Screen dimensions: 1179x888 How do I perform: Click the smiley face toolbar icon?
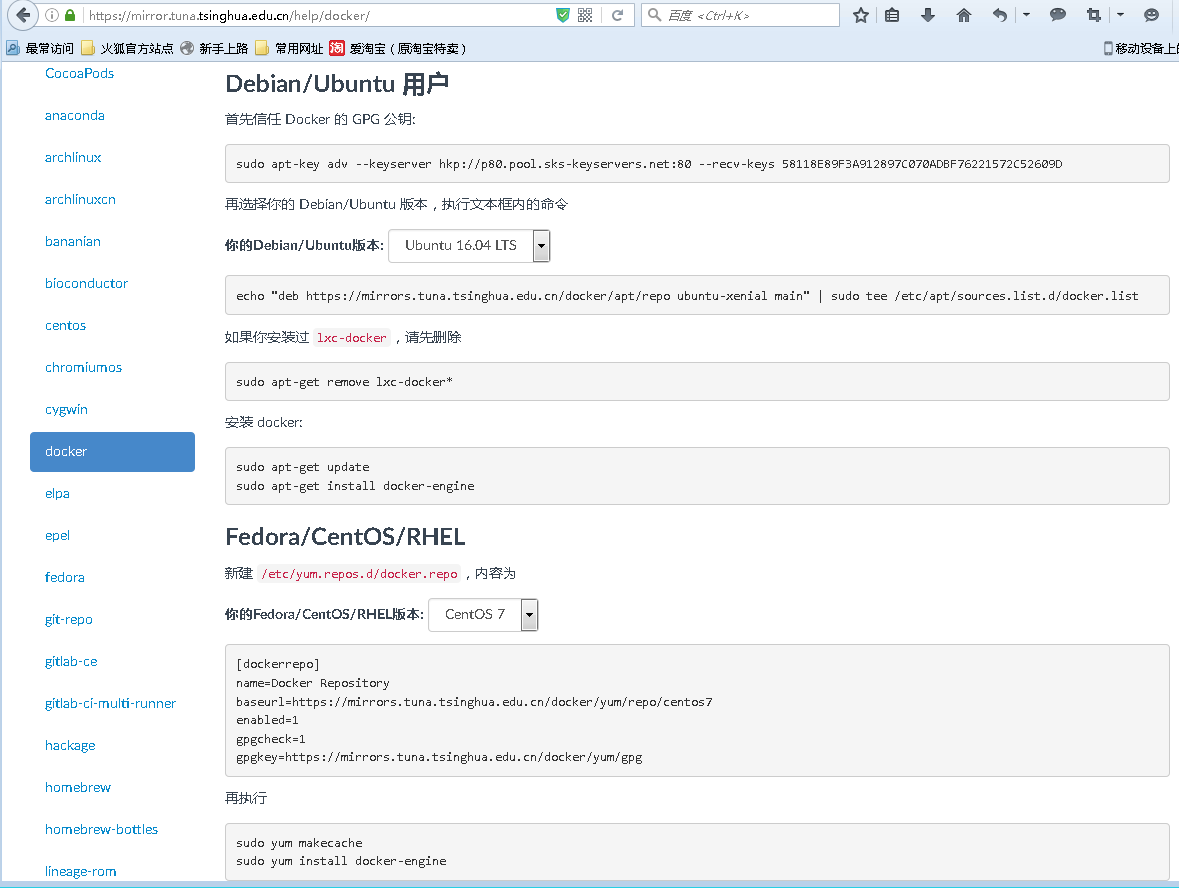(1151, 15)
